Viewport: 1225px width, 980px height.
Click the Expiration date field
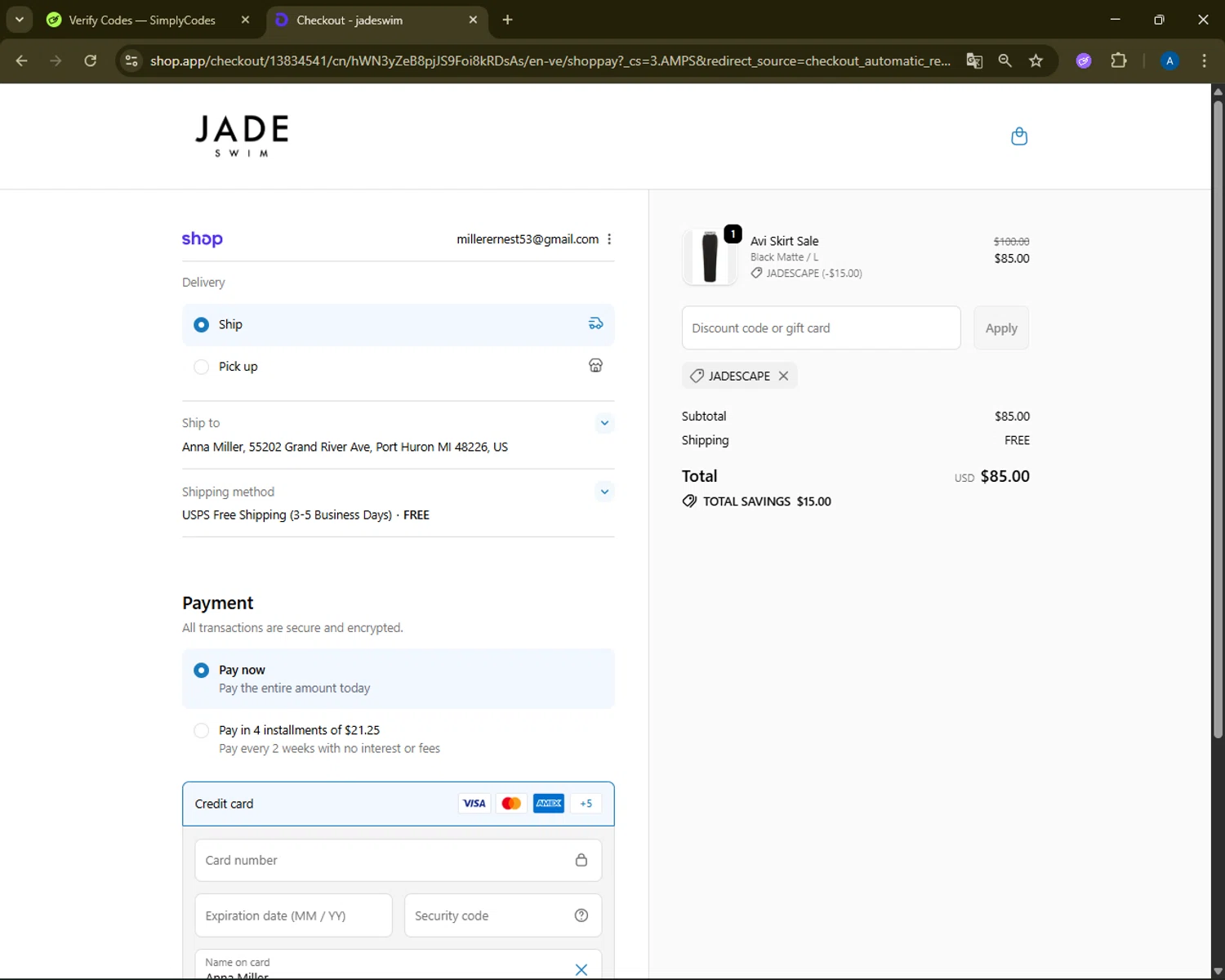point(294,915)
